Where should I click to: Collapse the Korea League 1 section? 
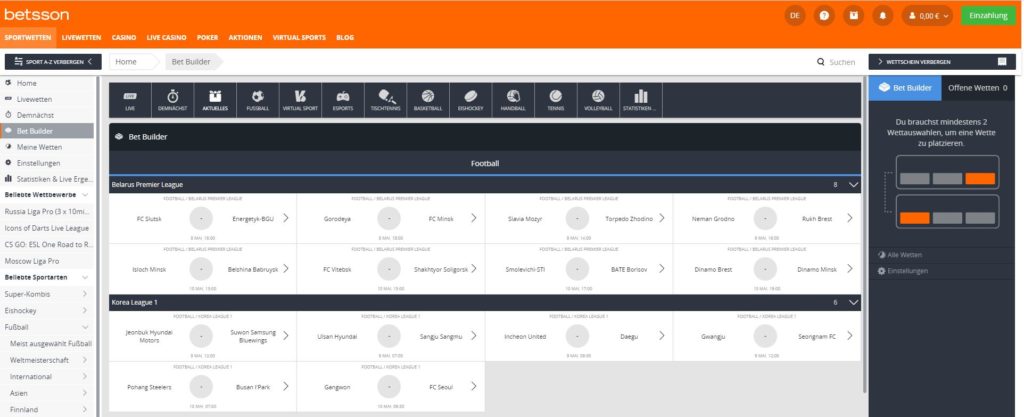click(853, 303)
